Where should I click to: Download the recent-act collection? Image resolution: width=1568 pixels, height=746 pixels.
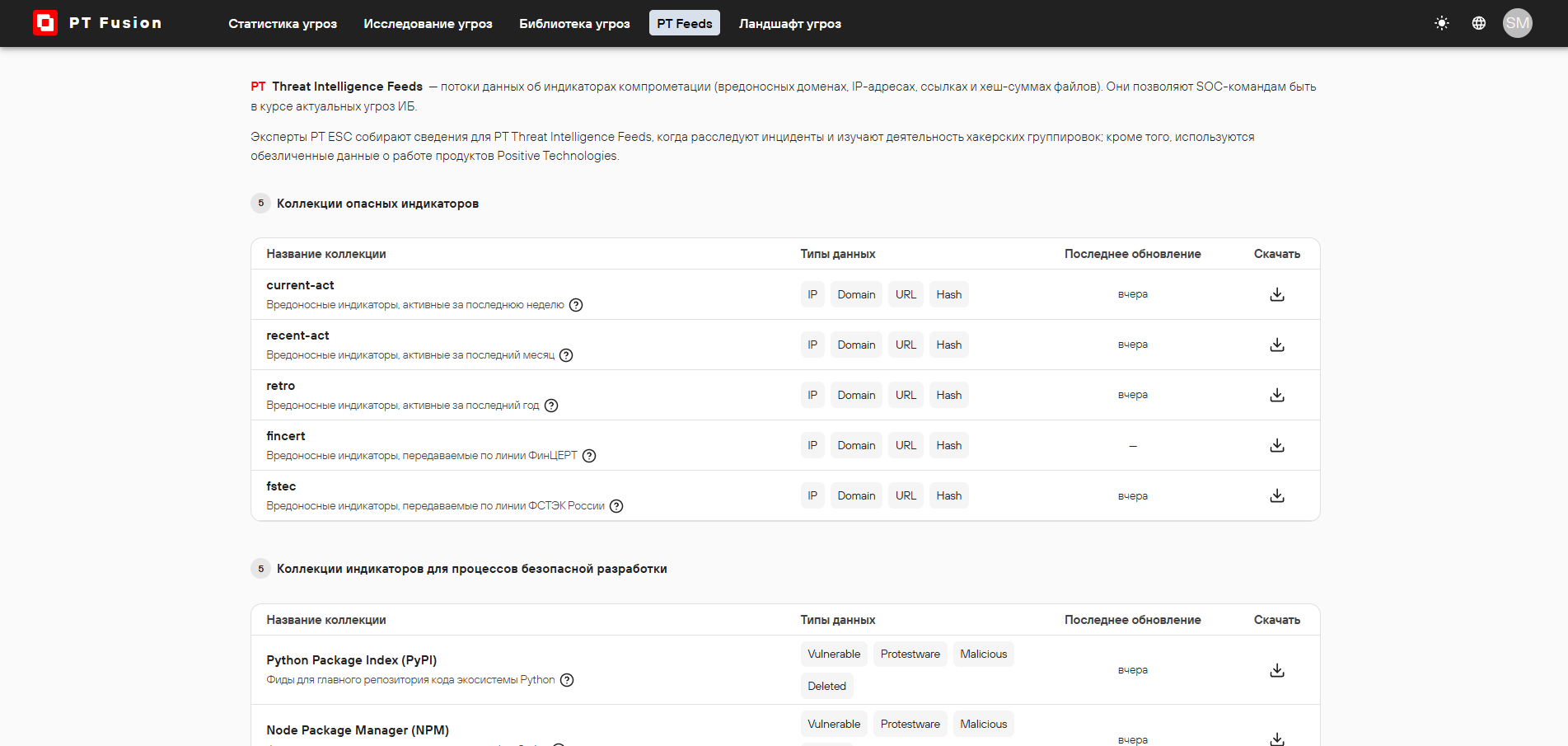tap(1277, 345)
